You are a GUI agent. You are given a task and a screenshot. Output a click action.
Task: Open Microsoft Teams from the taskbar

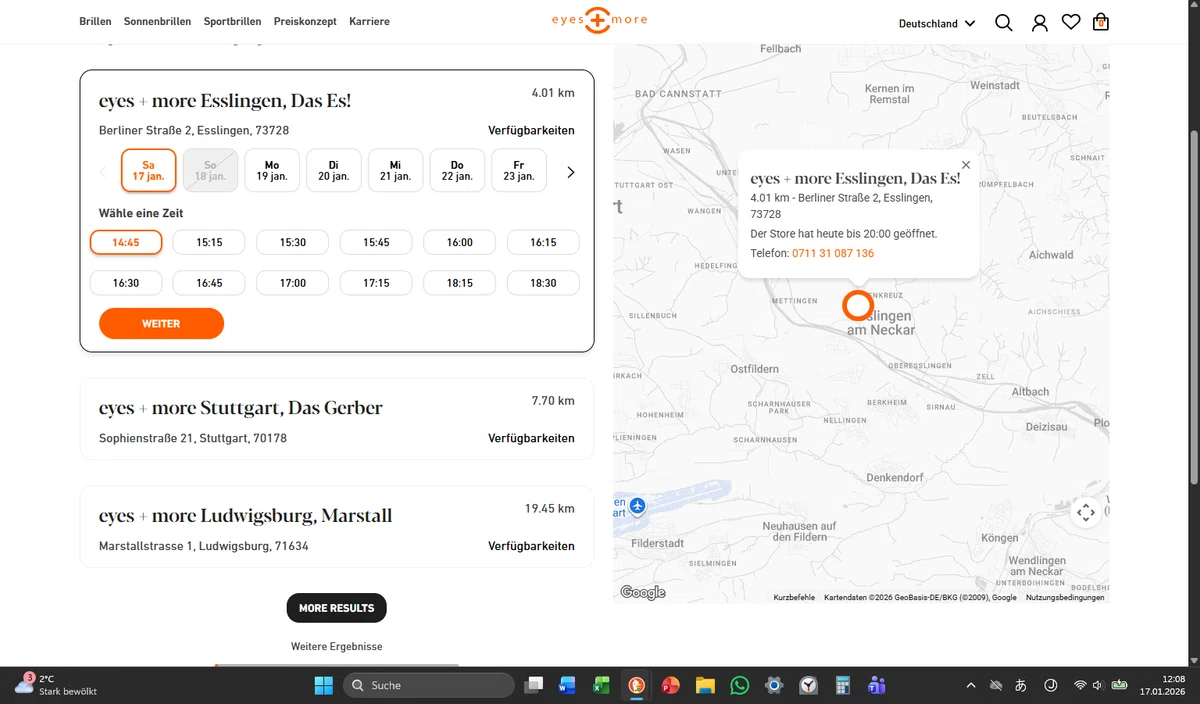pos(877,685)
